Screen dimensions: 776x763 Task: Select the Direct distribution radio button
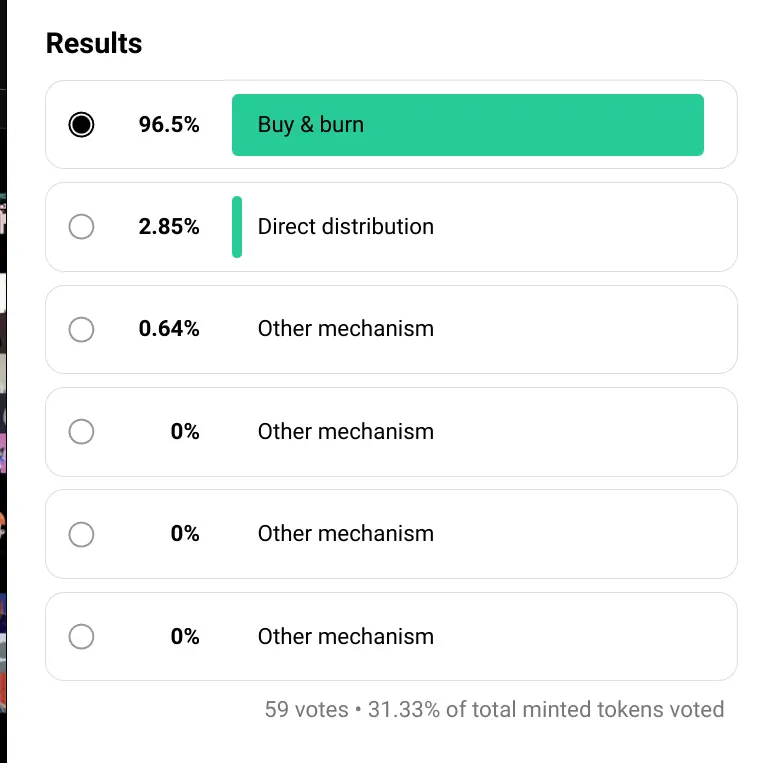click(x=81, y=227)
